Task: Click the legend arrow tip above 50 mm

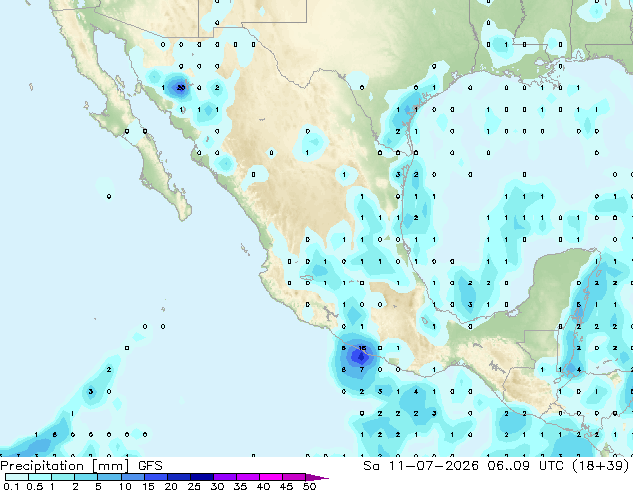Action: click(x=317, y=477)
